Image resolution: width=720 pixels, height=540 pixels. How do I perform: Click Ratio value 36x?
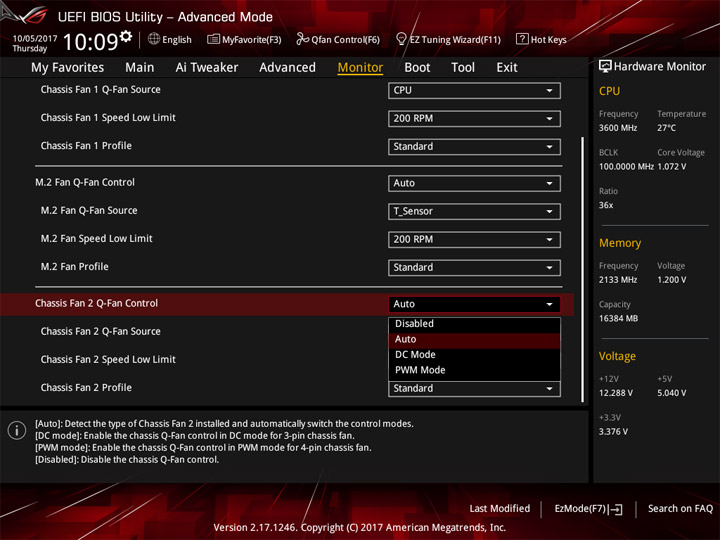click(606, 205)
